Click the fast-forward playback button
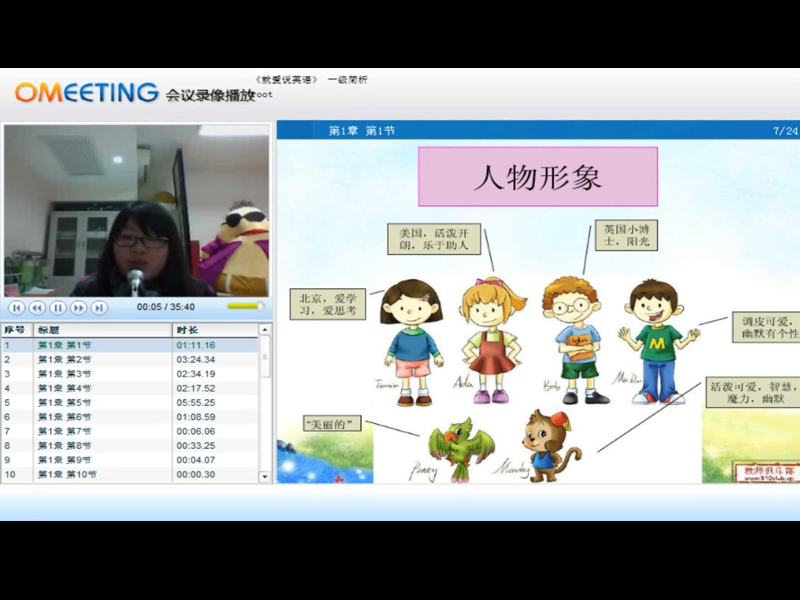 (79, 307)
